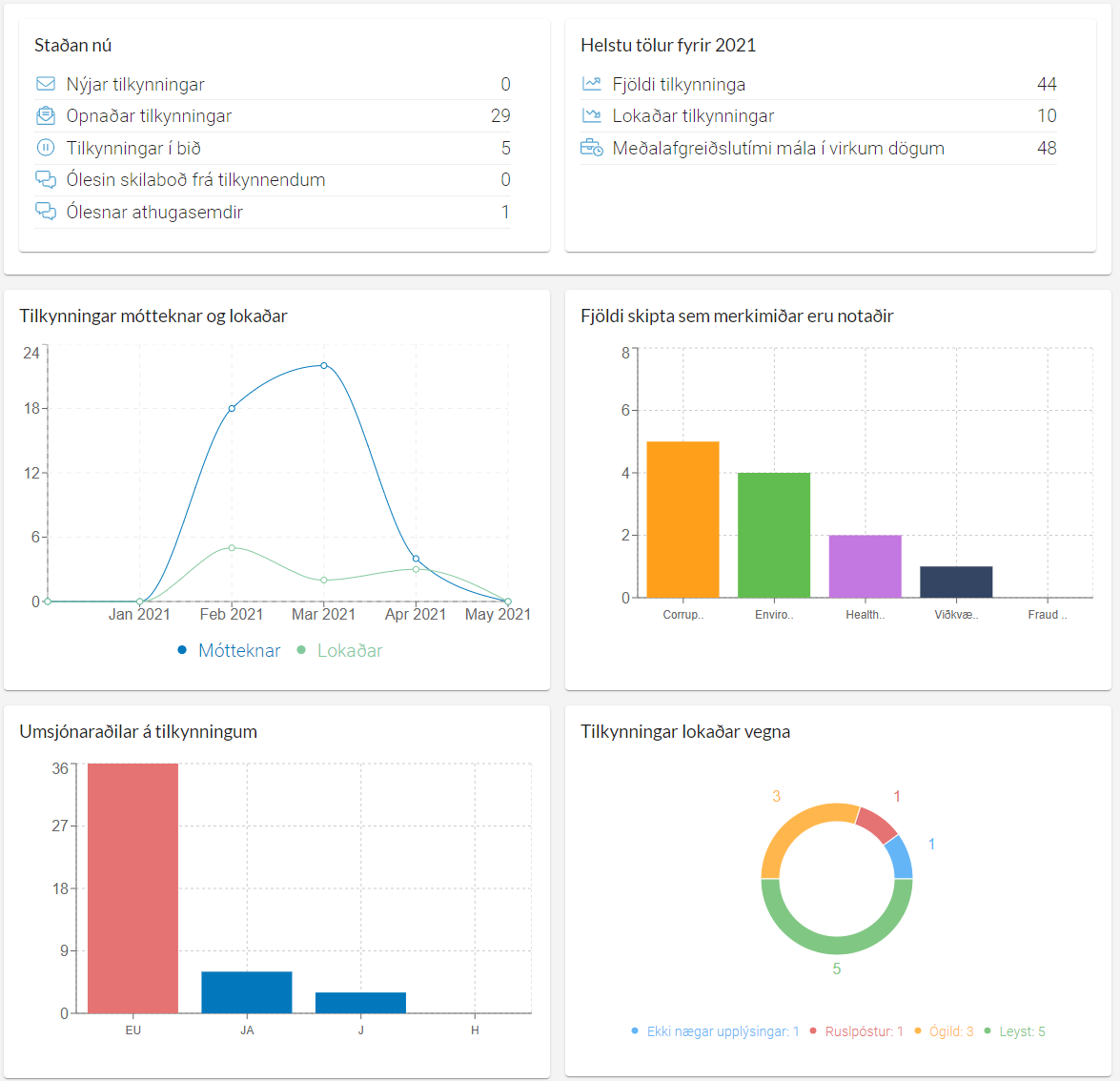The height and width of the screenshot is (1081, 1120).
Task: Click the purple Health.. bar
Action: [865, 566]
